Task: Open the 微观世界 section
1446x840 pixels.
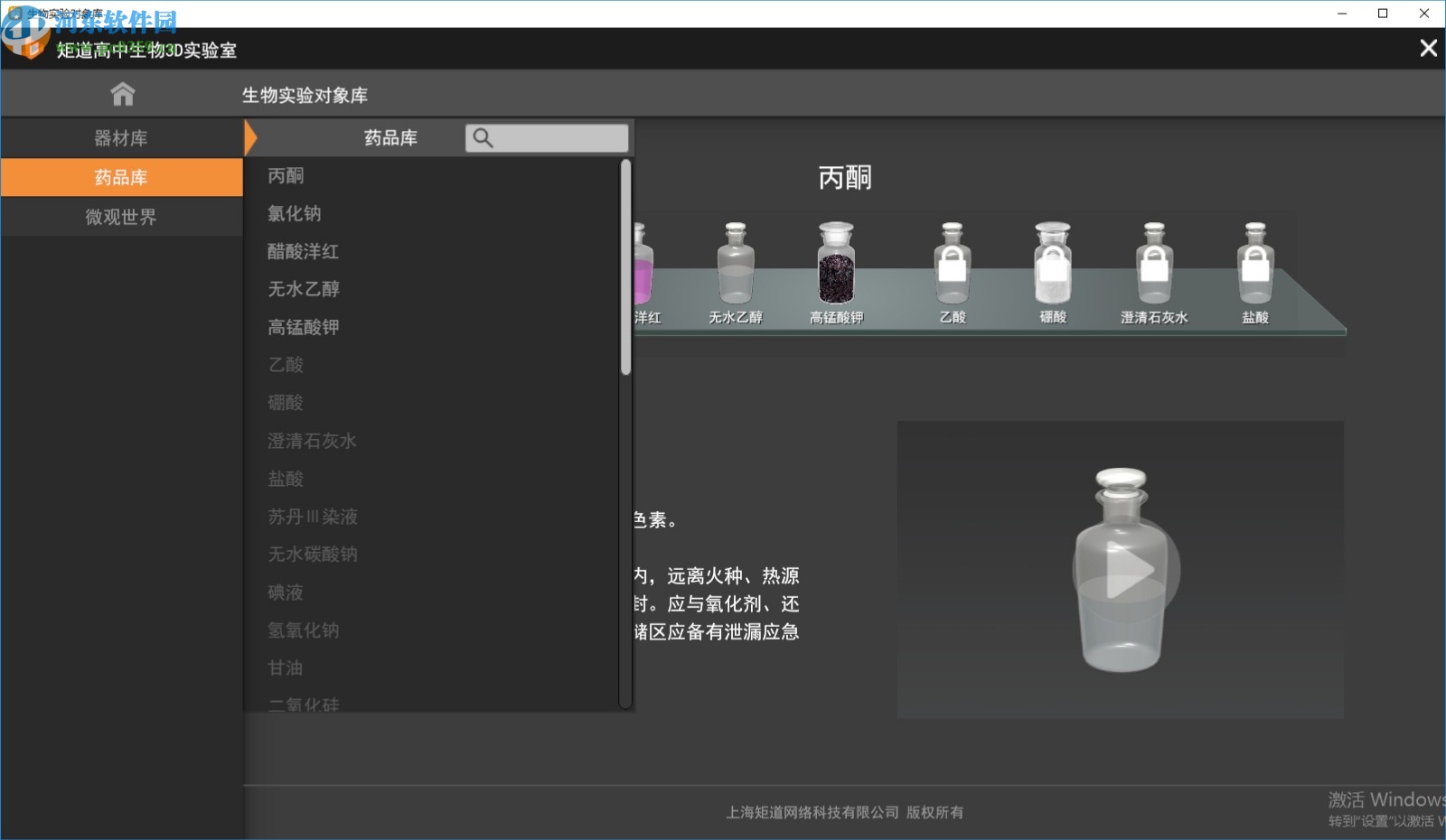Action: point(122,216)
